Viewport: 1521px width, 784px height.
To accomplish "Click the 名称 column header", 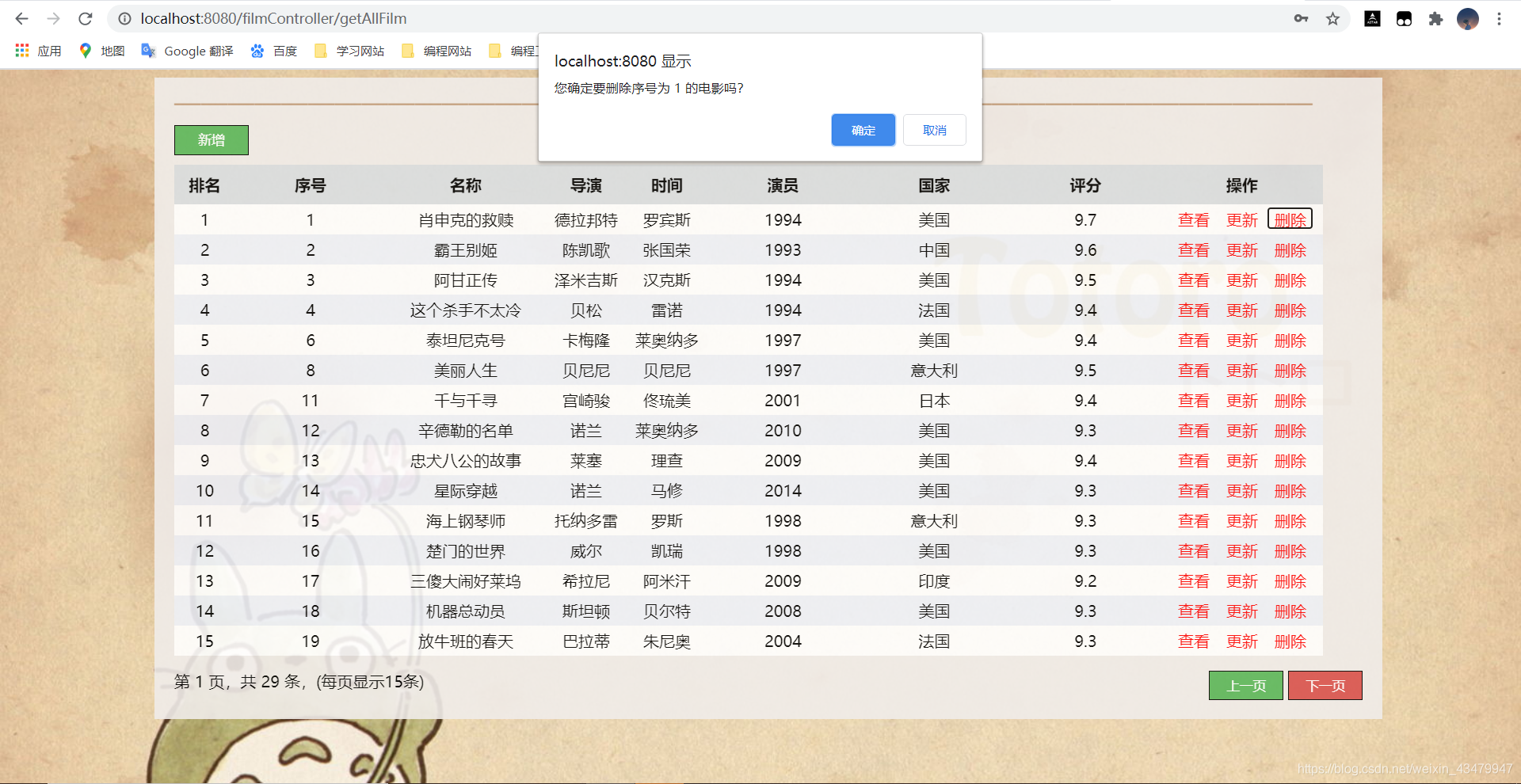I will (x=465, y=185).
